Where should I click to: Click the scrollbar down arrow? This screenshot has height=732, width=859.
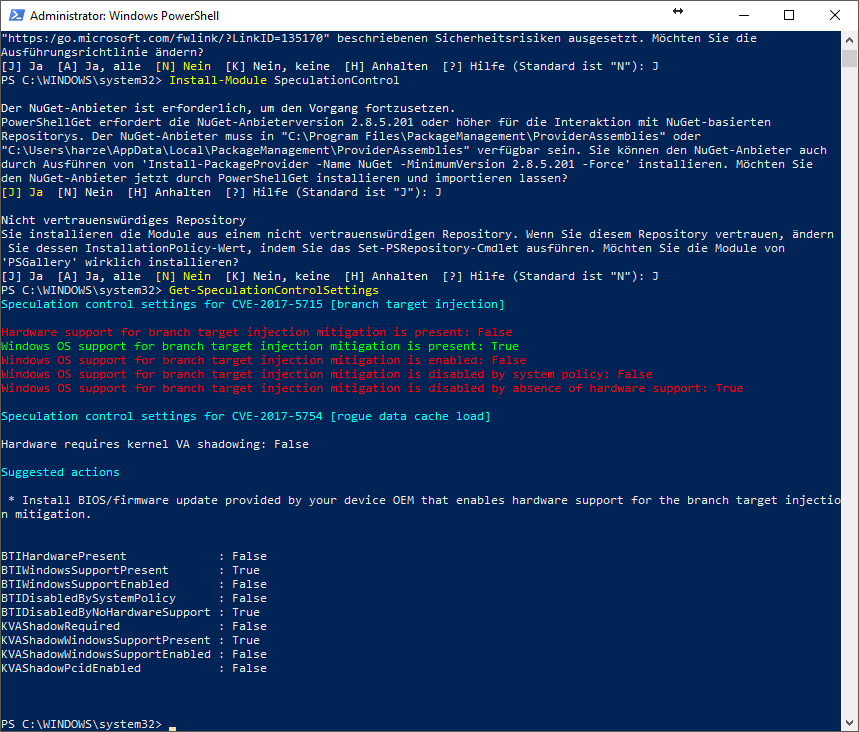coord(849,723)
